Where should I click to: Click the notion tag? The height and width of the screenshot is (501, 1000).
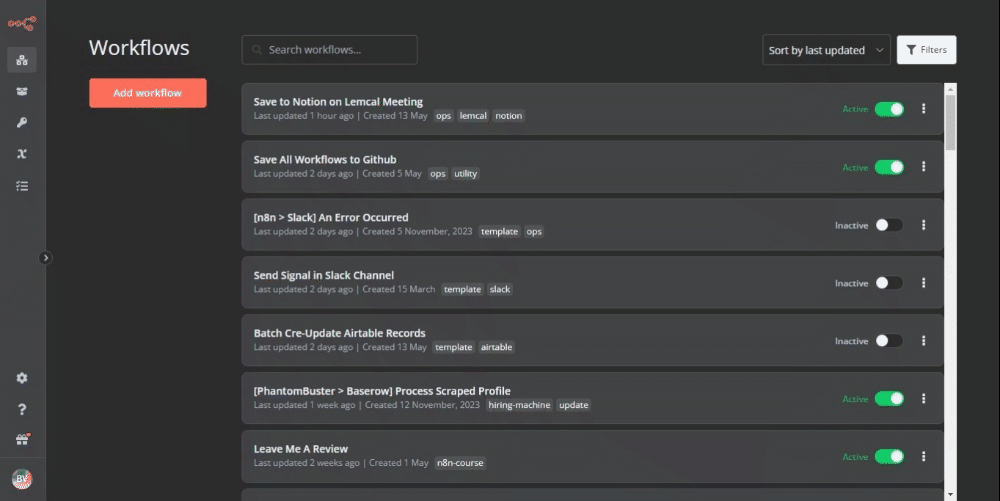click(x=509, y=115)
